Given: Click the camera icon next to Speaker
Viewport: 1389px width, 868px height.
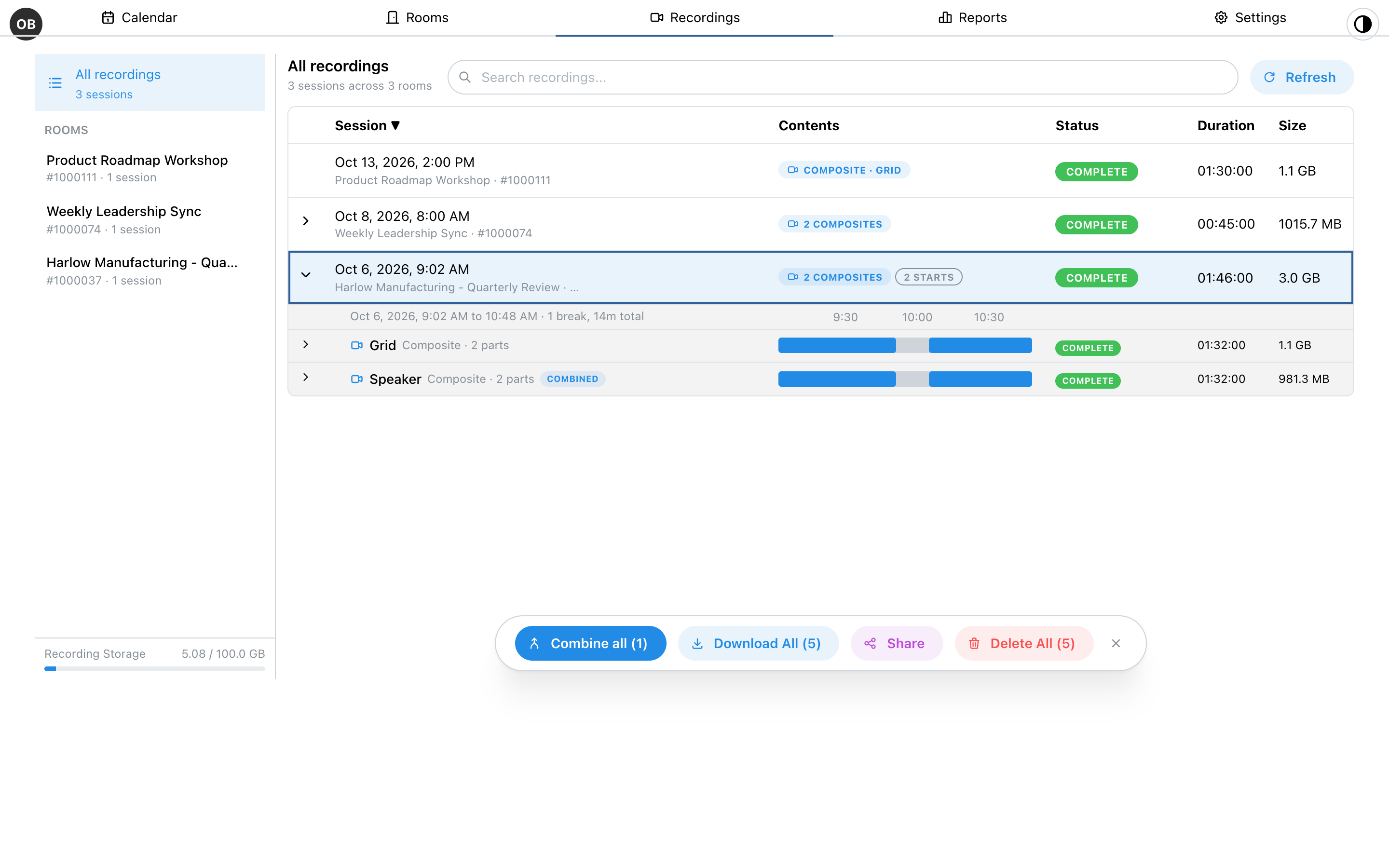Looking at the screenshot, I should (x=356, y=380).
